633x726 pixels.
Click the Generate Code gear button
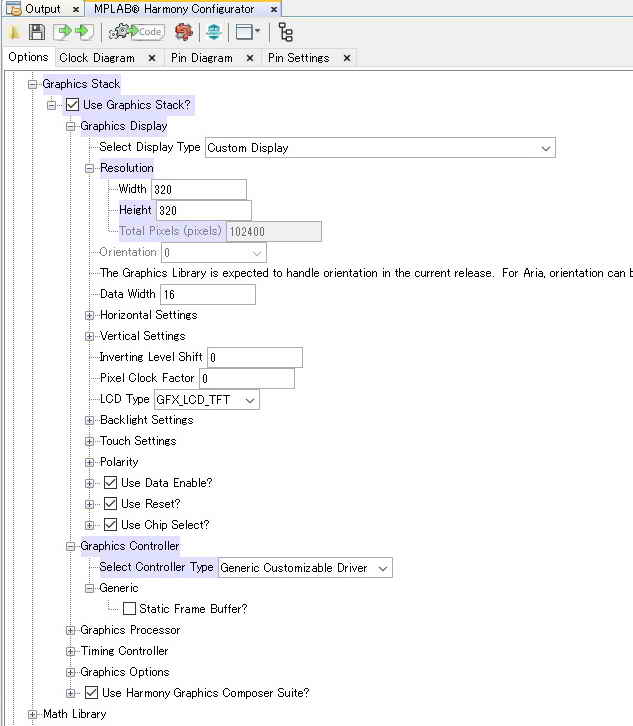[x=136, y=32]
